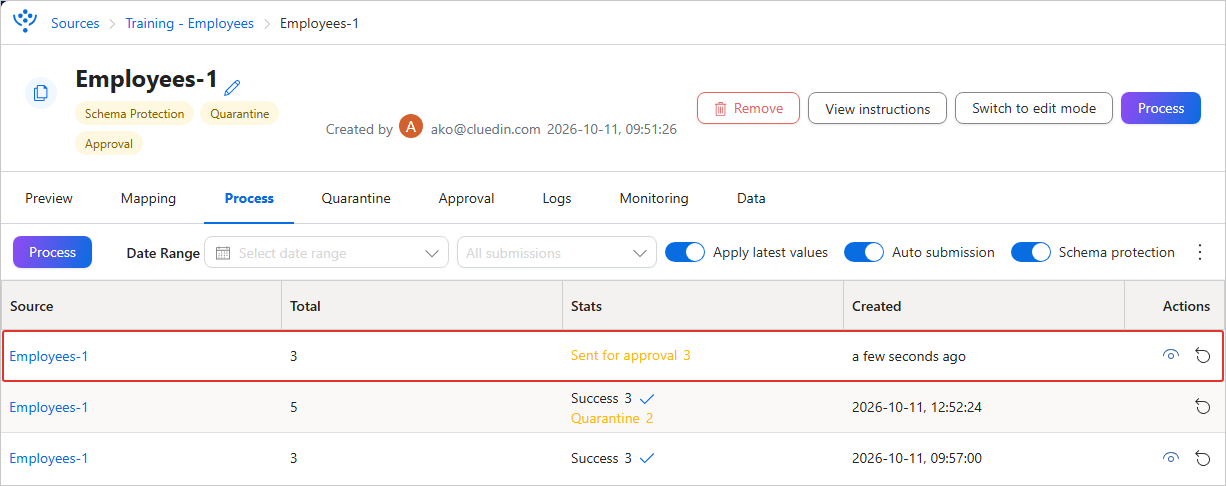Screen dimensions: 1226x486
Task: Switch to the Mapping tab
Action: click(x=148, y=198)
